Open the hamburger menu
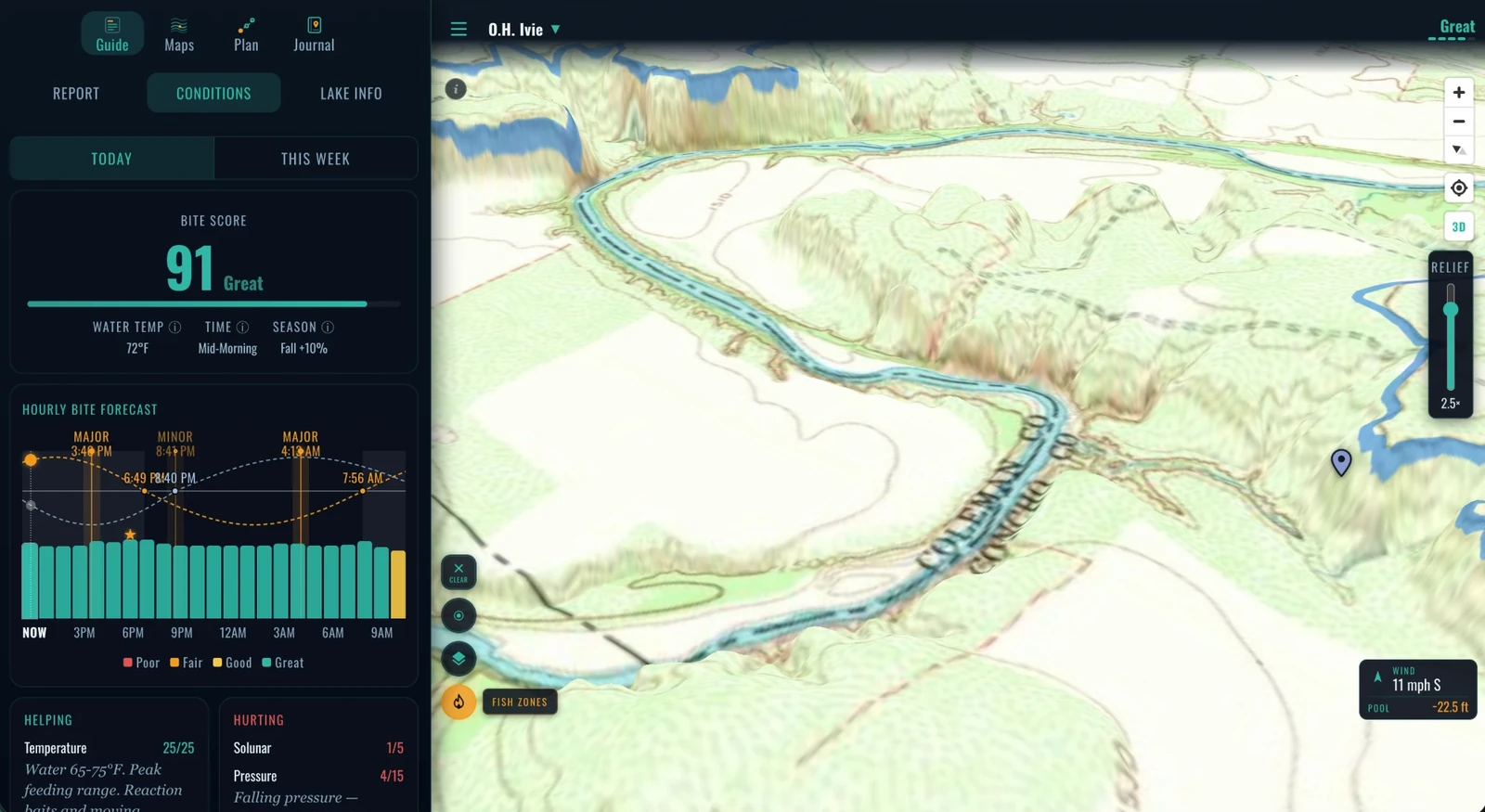The image size is (1485, 812). tap(458, 29)
